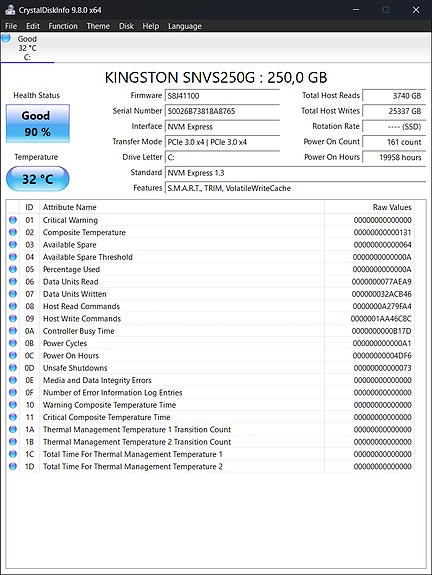Screen dimensions: 432x575
Task: Click the status dot for Unsafe Shutdowns
Action: pos(13,367)
